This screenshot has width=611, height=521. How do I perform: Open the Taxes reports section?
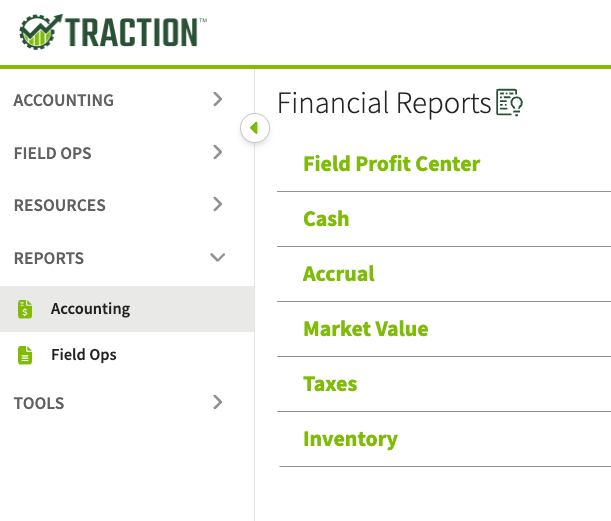coord(330,384)
